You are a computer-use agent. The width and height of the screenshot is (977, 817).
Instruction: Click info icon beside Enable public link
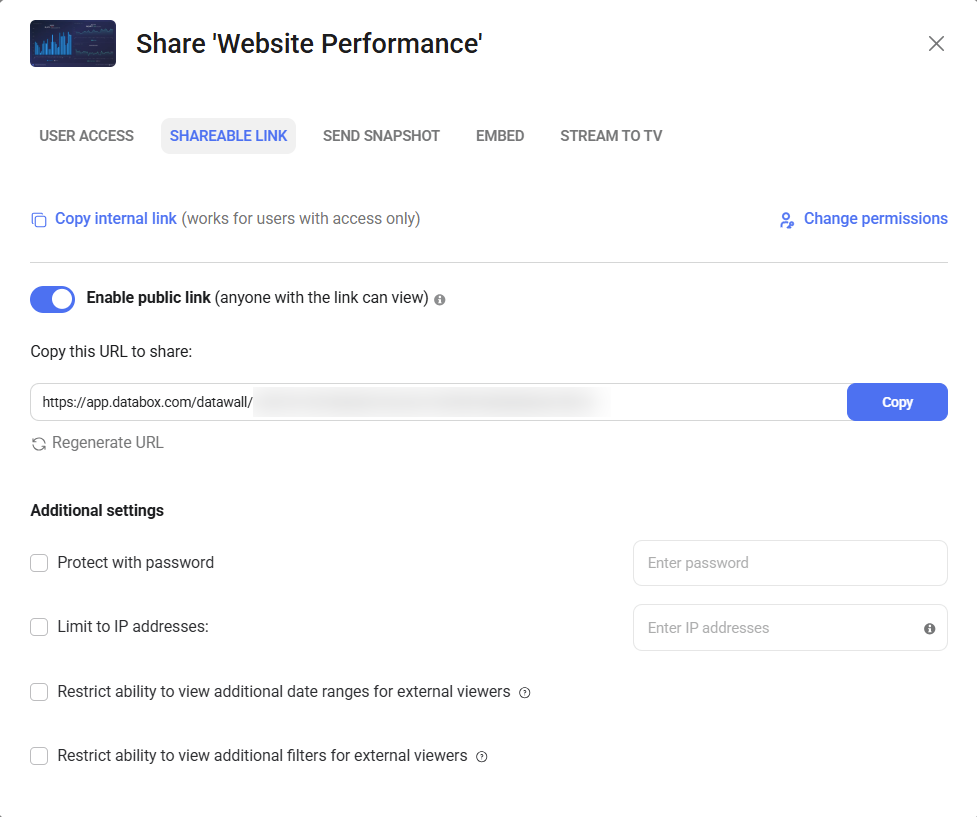440,300
